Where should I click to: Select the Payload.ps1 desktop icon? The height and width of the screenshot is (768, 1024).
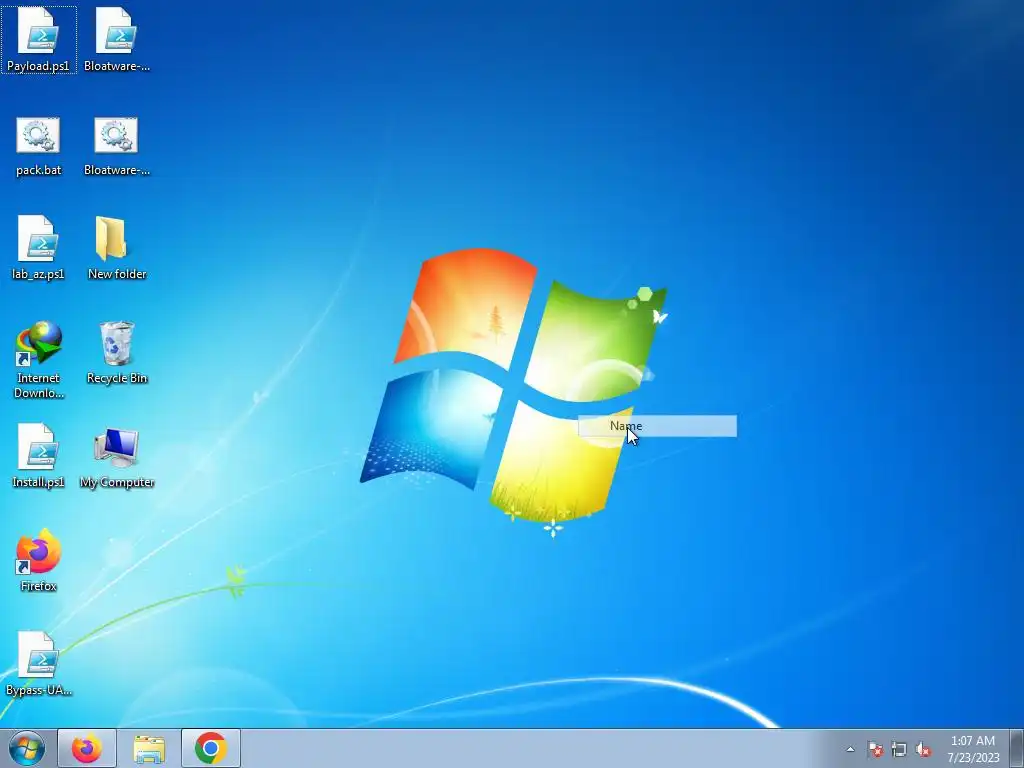tap(39, 40)
